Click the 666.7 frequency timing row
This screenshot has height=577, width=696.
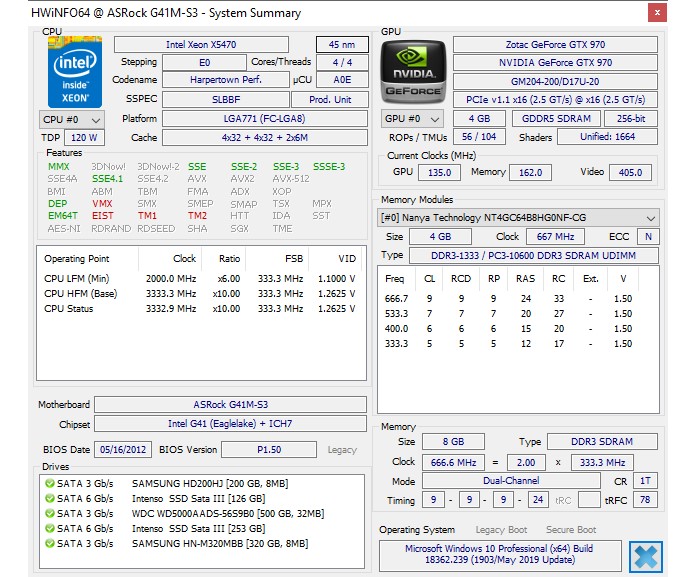click(508, 299)
